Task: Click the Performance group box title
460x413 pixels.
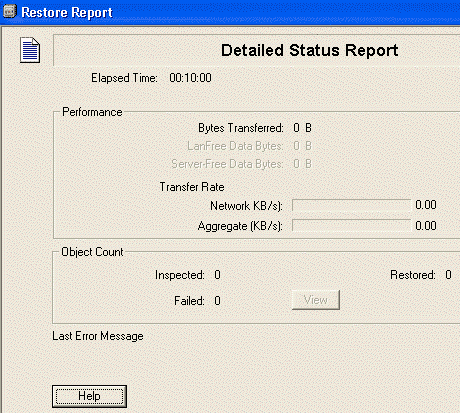Action: click(x=92, y=112)
